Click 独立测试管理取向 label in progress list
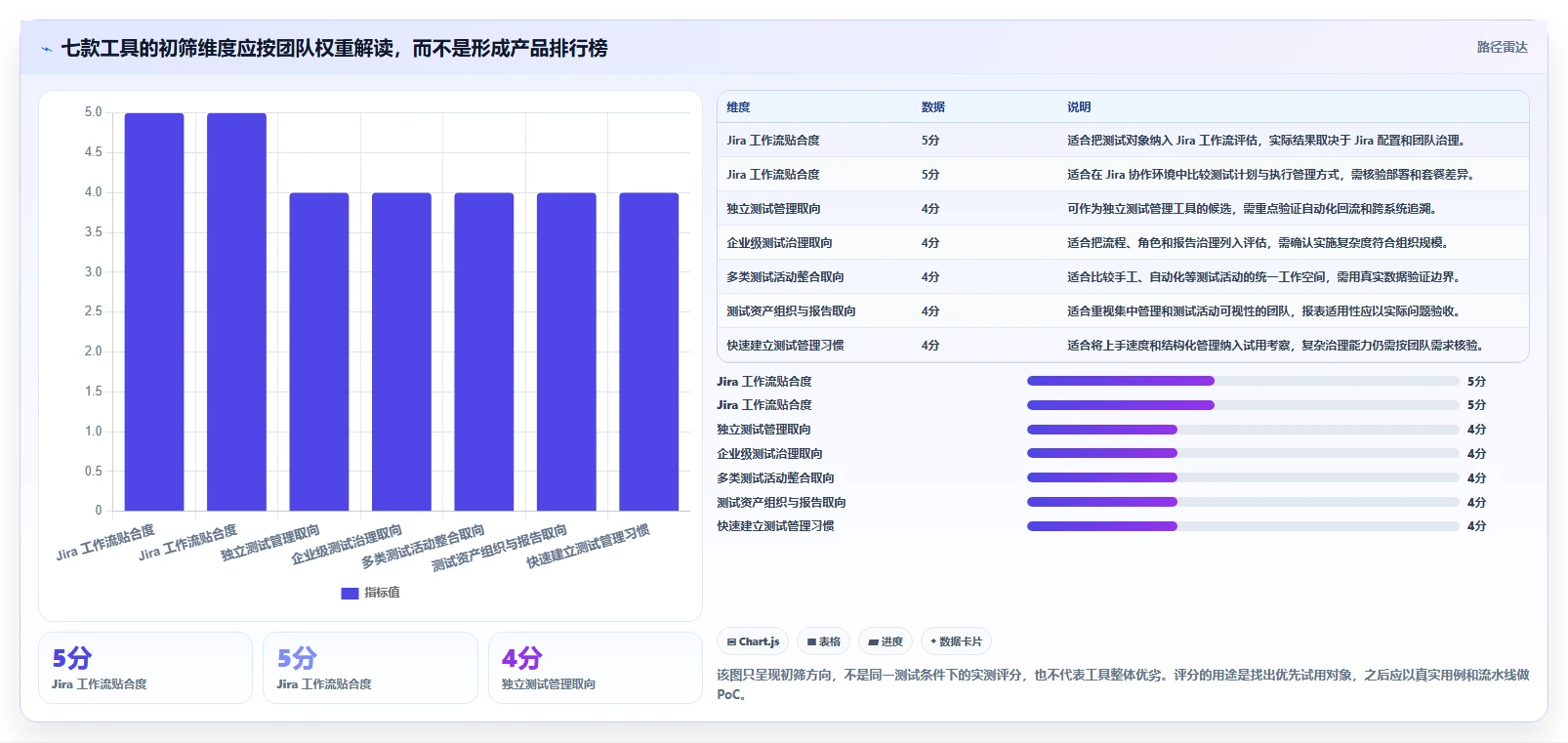This screenshot has width=1568, height=743. click(x=763, y=430)
